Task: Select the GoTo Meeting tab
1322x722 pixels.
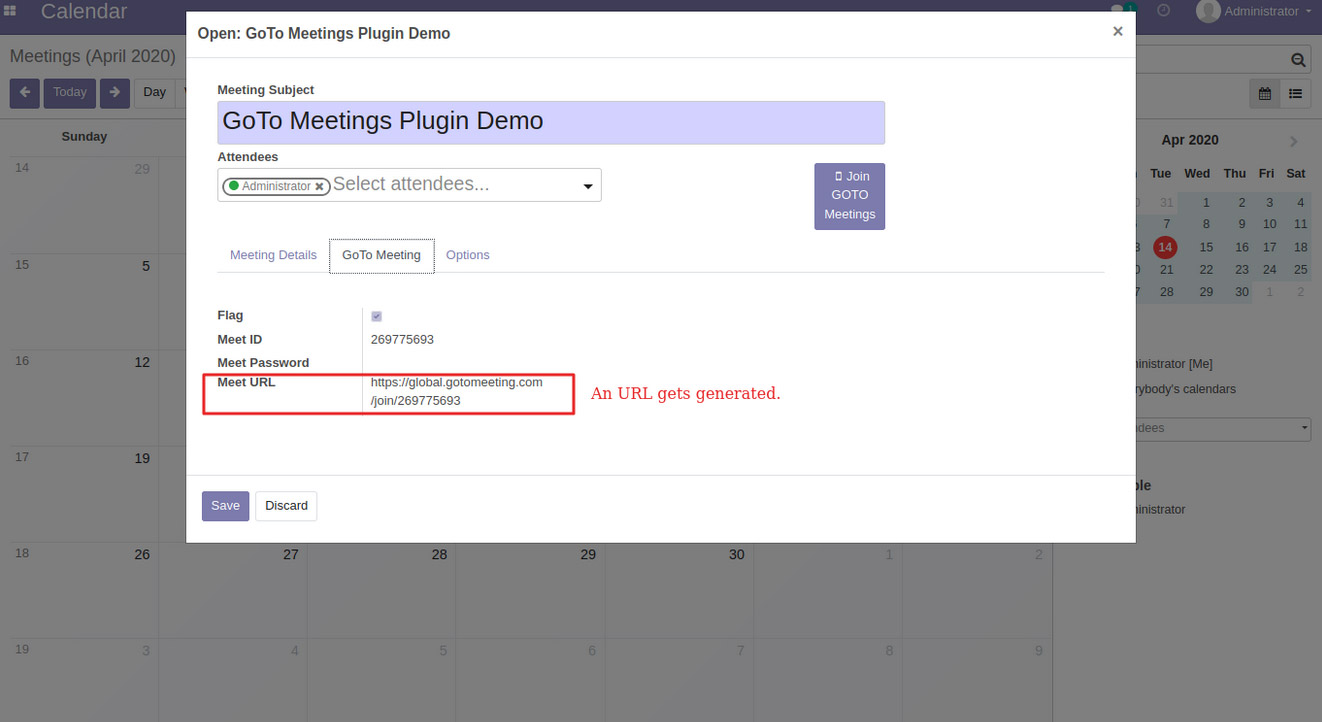Action: 381,255
